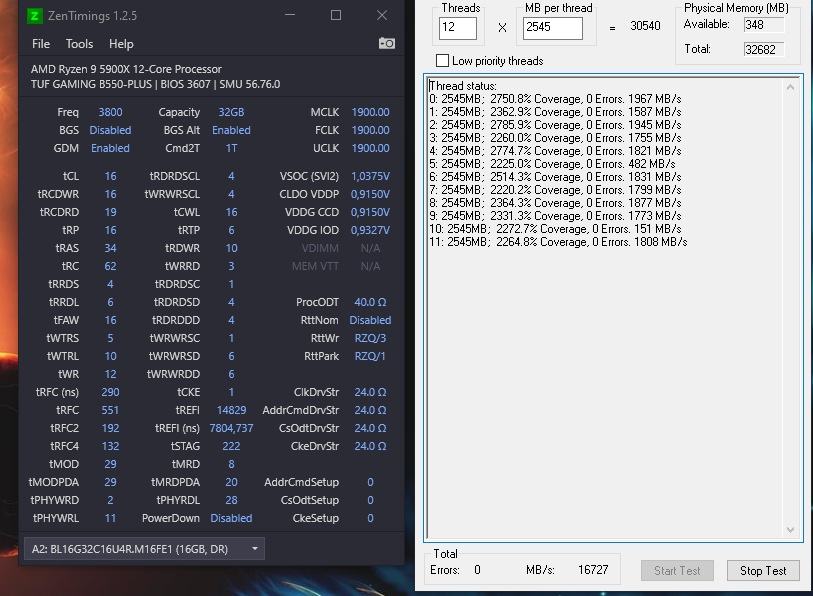Image resolution: width=813 pixels, height=596 pixels.
Task: Click the Total memory value 32682
Action: (764, 49)
